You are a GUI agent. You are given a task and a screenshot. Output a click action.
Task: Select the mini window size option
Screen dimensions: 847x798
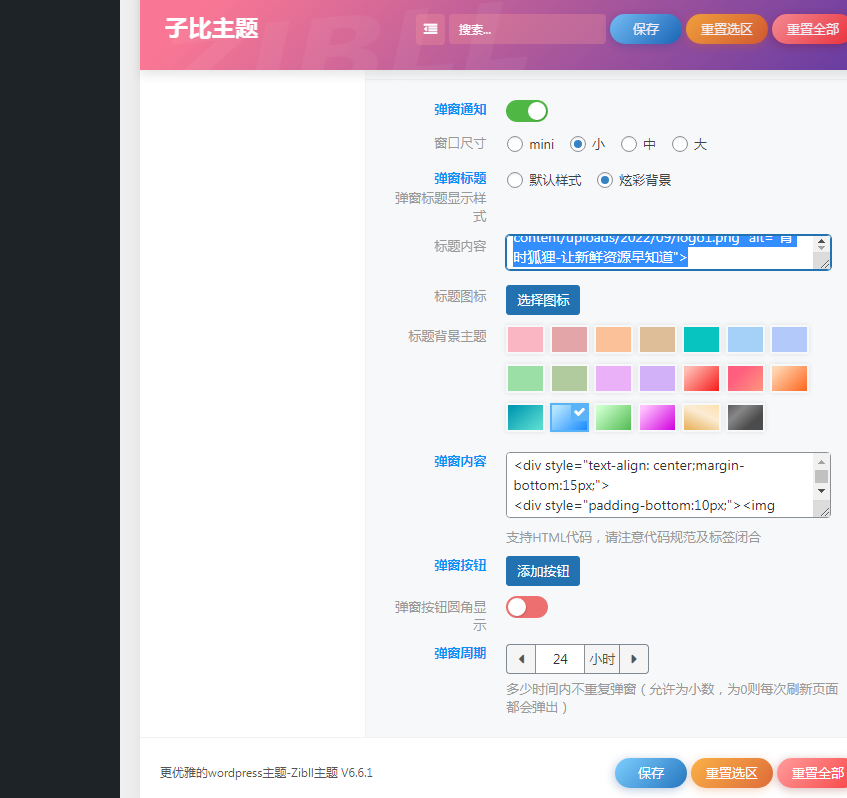click(515, 144)
